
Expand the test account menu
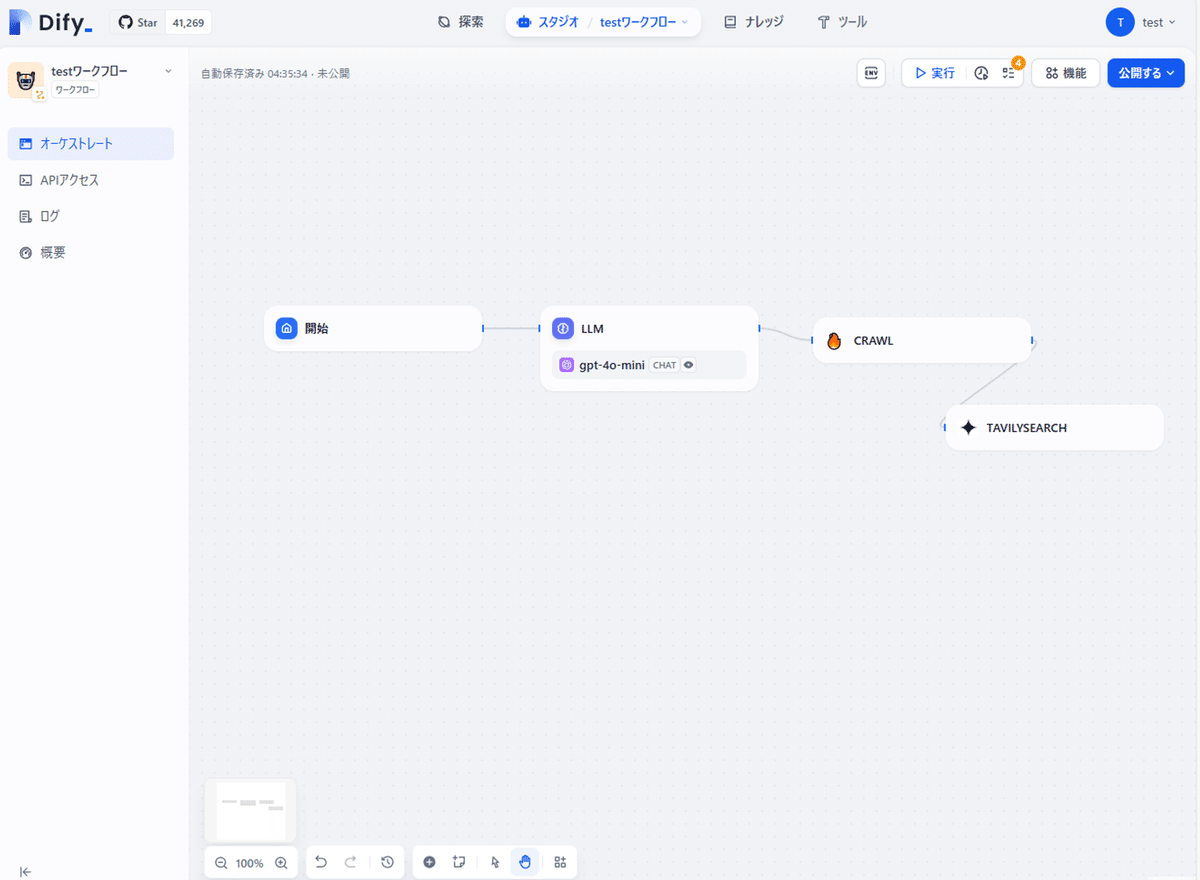(x=1143, y=22)
